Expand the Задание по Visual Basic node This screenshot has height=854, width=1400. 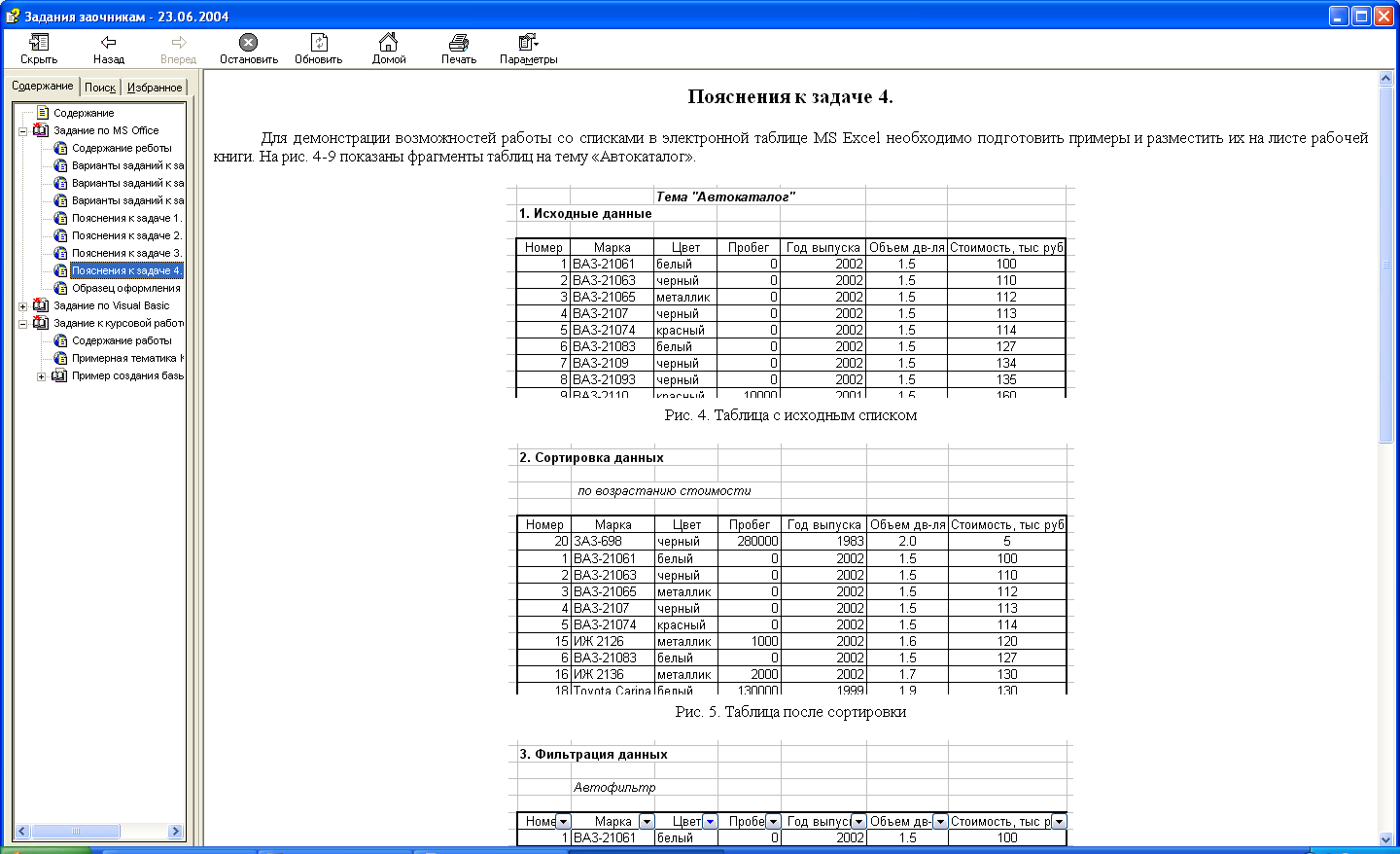[x=23, y=305]
